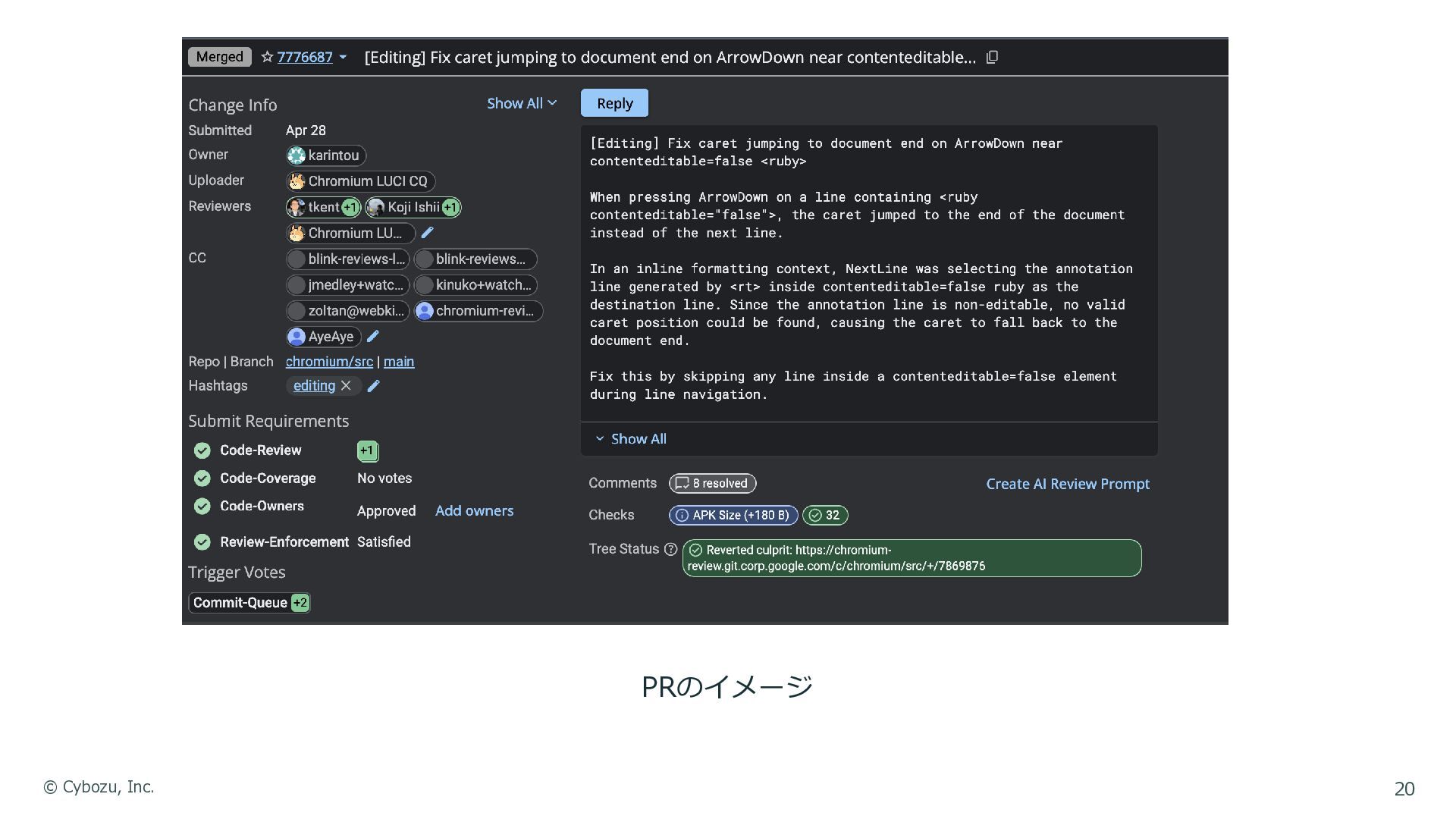Click the Chromium LU… reviewer chip
This screenshot has height=819, width=1456.
coord(350,233)
